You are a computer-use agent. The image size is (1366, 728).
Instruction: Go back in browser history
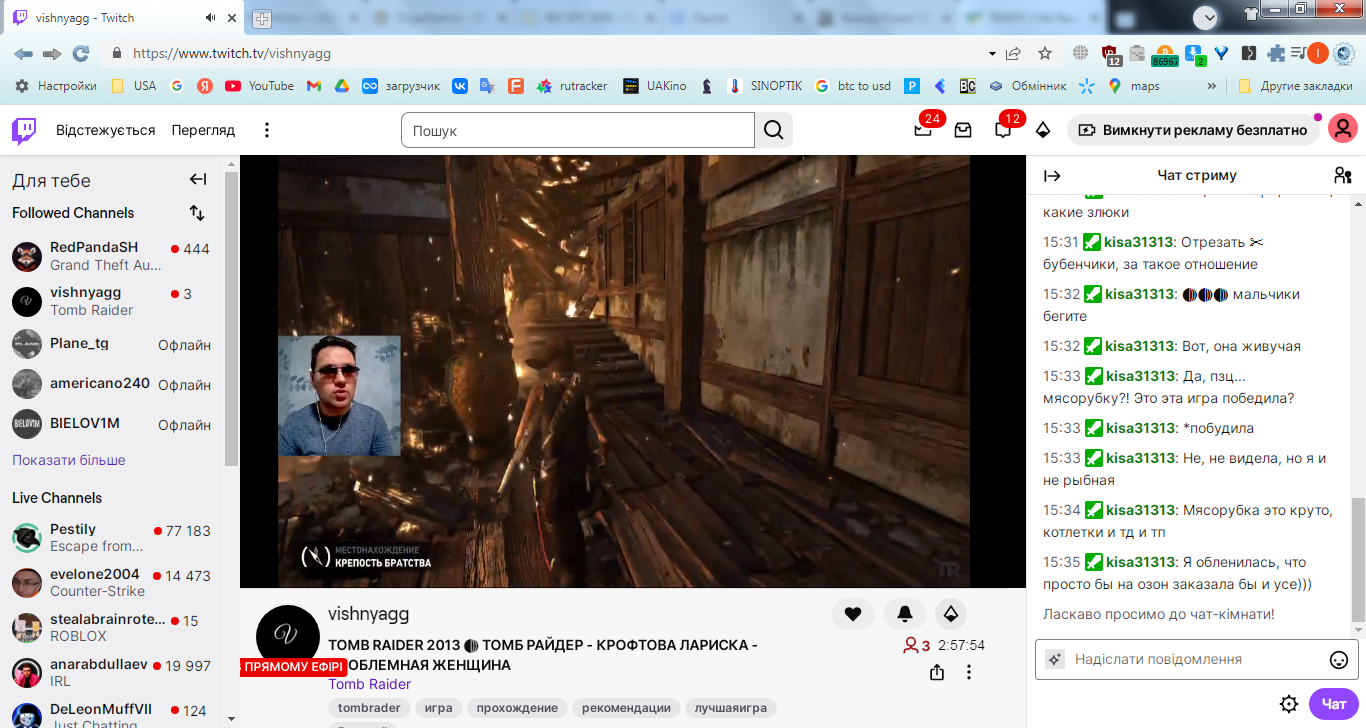(23, 53)
